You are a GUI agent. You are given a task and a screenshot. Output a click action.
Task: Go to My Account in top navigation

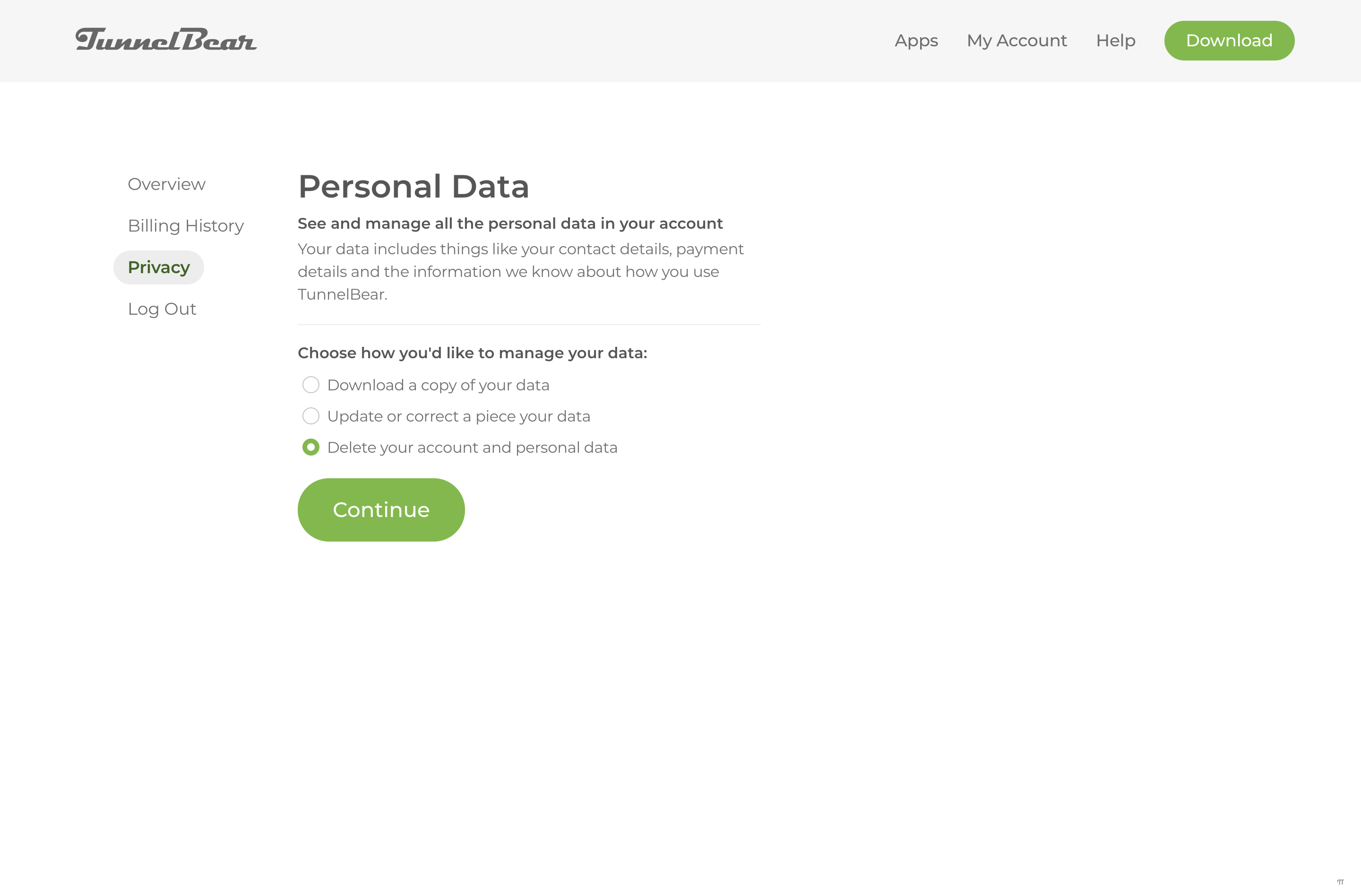1017,41
